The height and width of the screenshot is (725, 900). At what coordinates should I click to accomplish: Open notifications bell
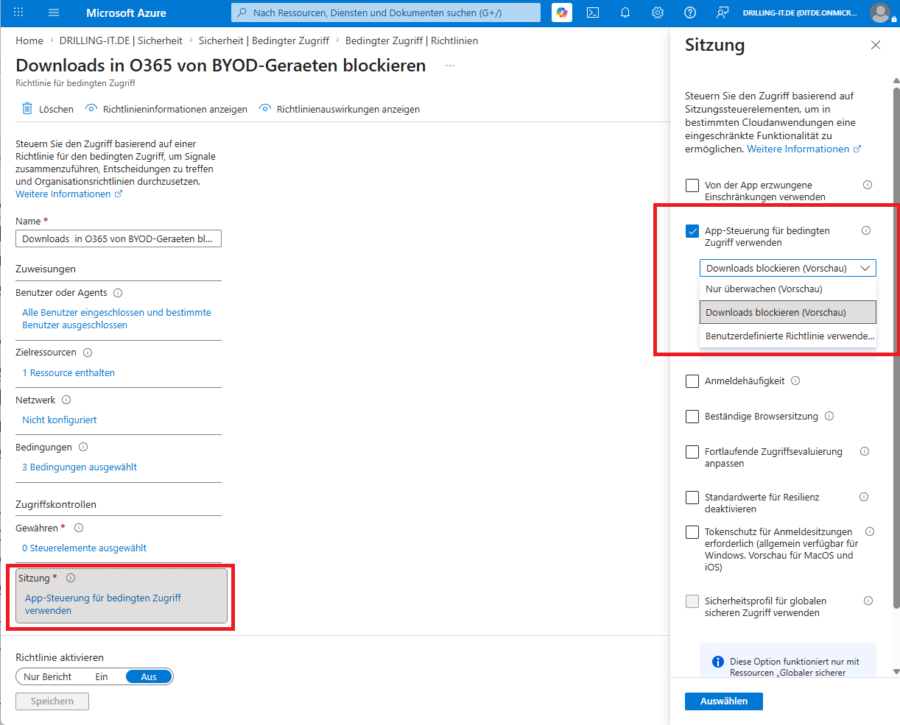coord(625,12)
